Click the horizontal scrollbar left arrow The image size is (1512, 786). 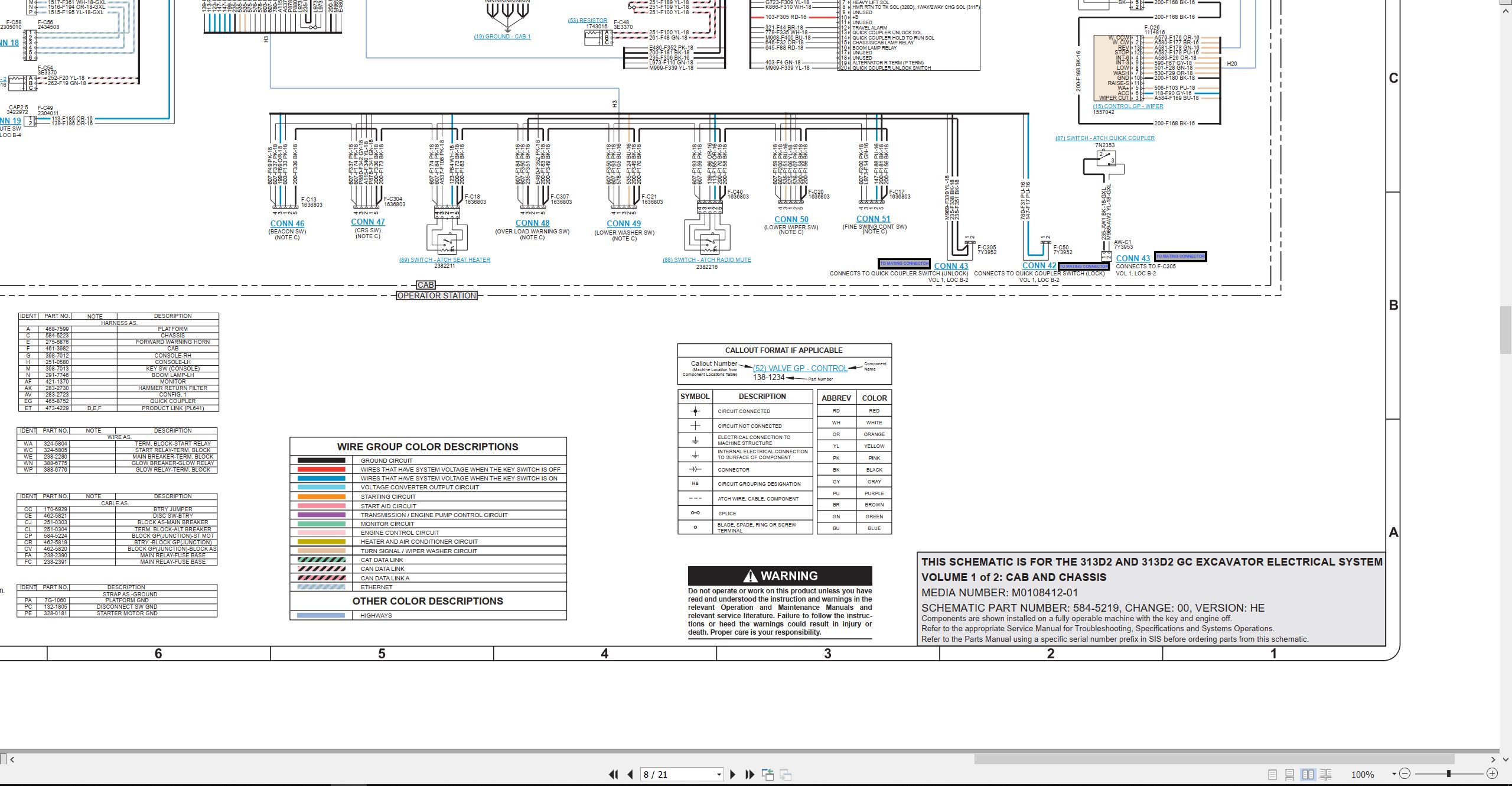12,759
